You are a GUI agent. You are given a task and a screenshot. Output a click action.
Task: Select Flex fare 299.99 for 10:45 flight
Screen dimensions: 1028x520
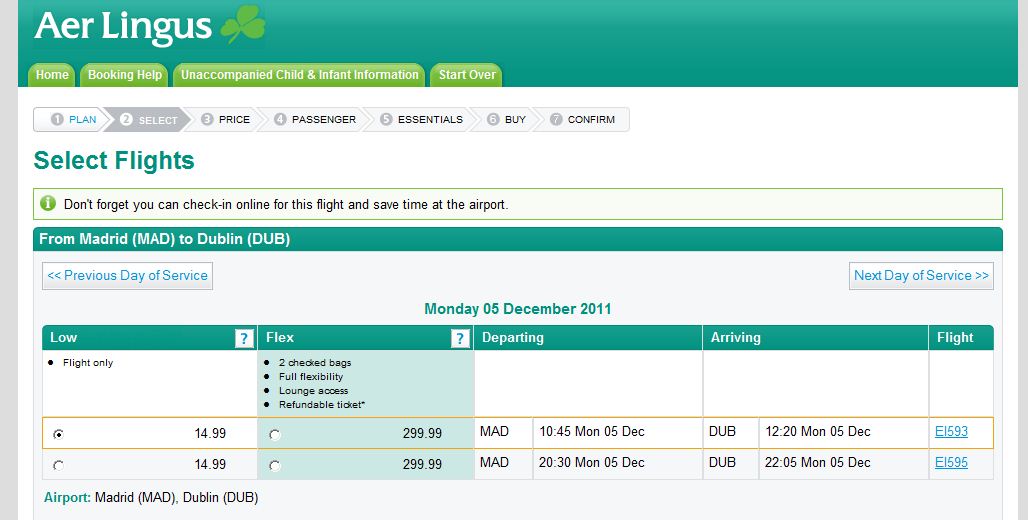[x=275, y=435]
